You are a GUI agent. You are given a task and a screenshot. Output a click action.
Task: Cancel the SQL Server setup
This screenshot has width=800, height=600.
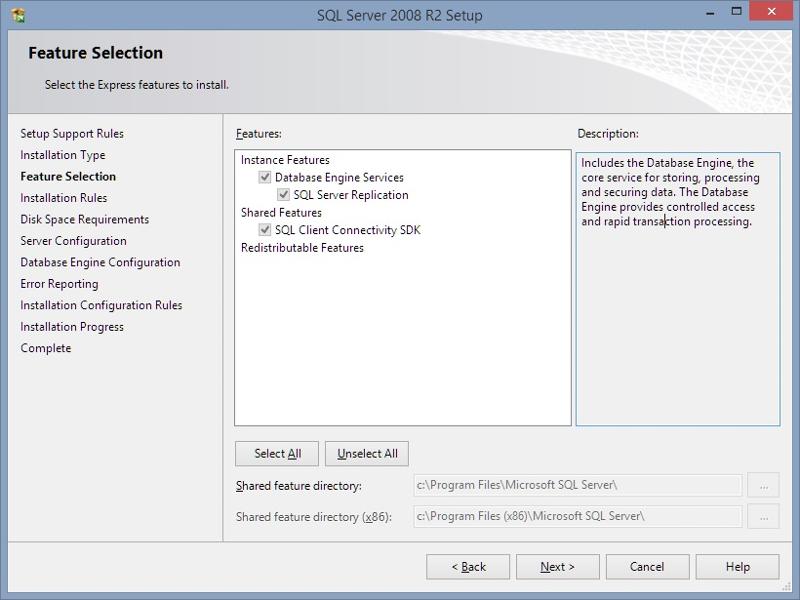point(647,567)
